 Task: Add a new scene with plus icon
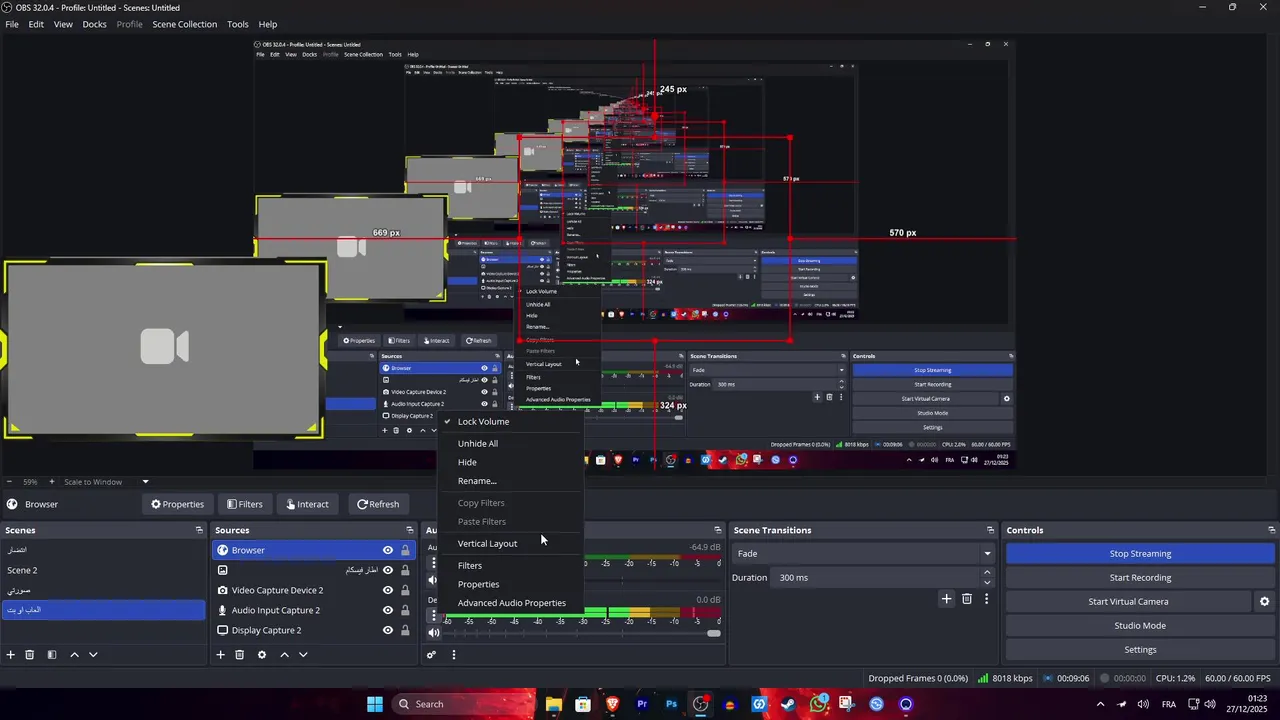[x=11, y=655]
